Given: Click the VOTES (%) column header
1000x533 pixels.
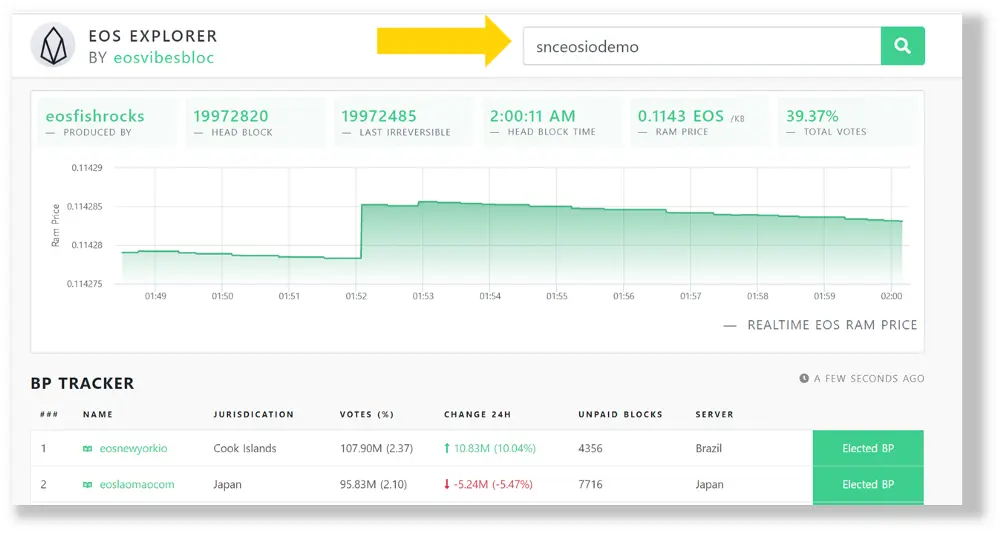Looking at the screenshot, I should (367, 414).
